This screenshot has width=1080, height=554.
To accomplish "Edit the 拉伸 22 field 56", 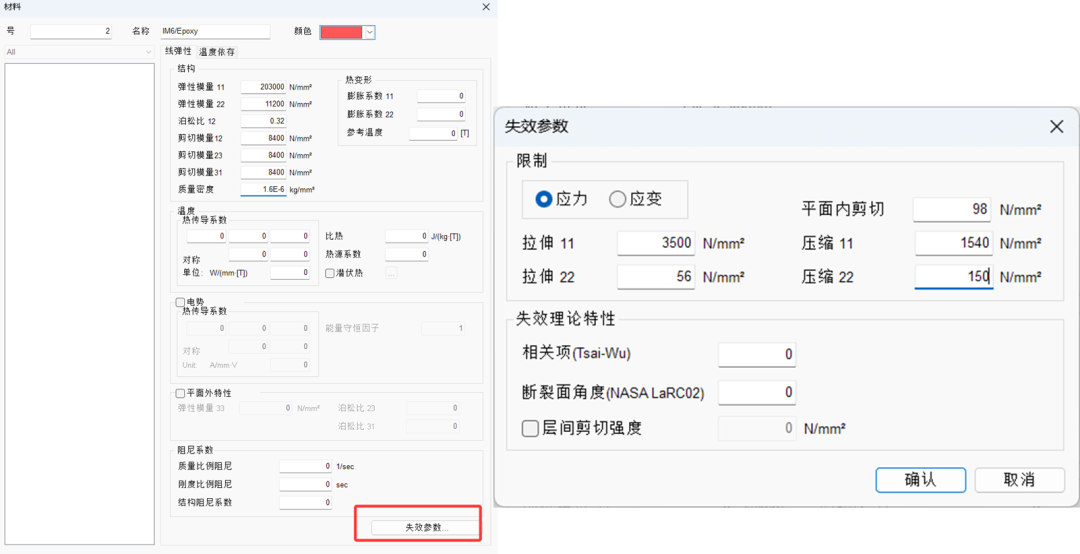I will [x=656, y=277].
